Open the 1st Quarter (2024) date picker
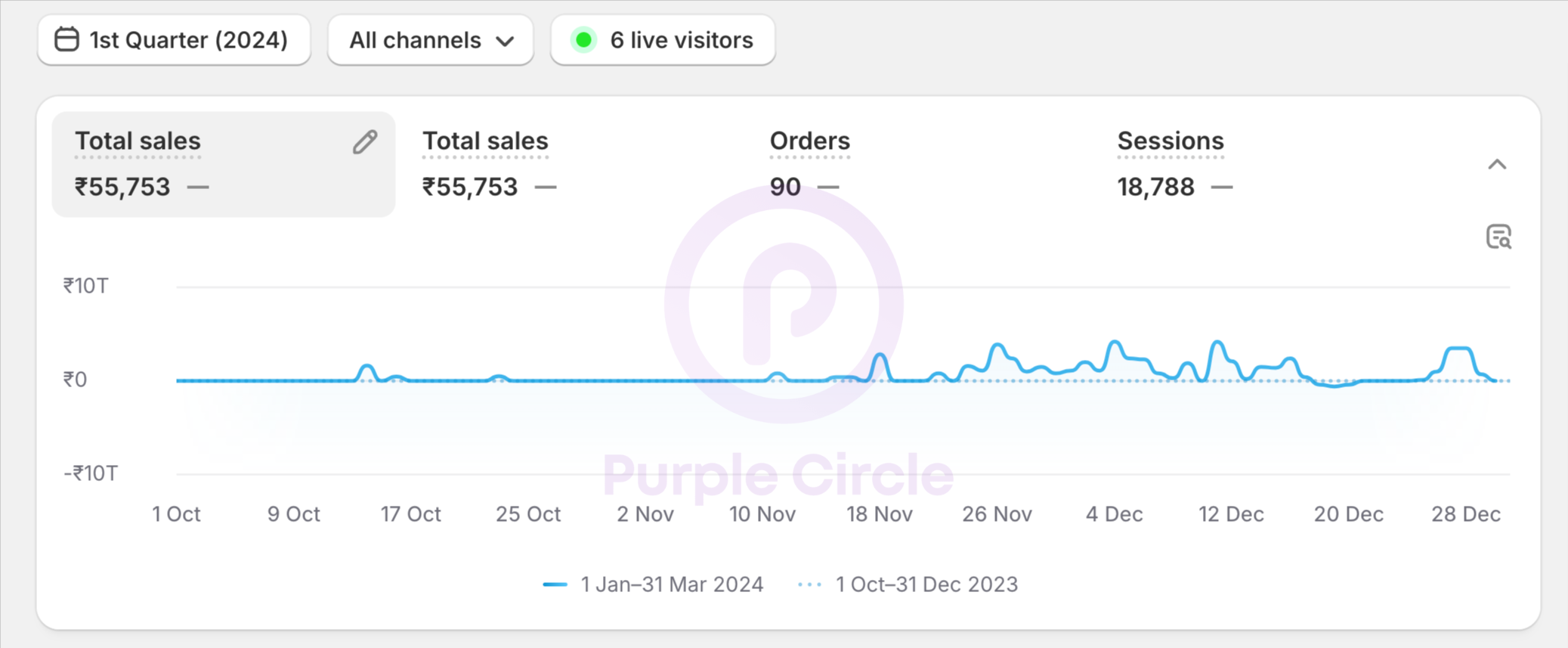This screenshot has height=648, width=1568. pyautogui.click(x=175, y=40)
